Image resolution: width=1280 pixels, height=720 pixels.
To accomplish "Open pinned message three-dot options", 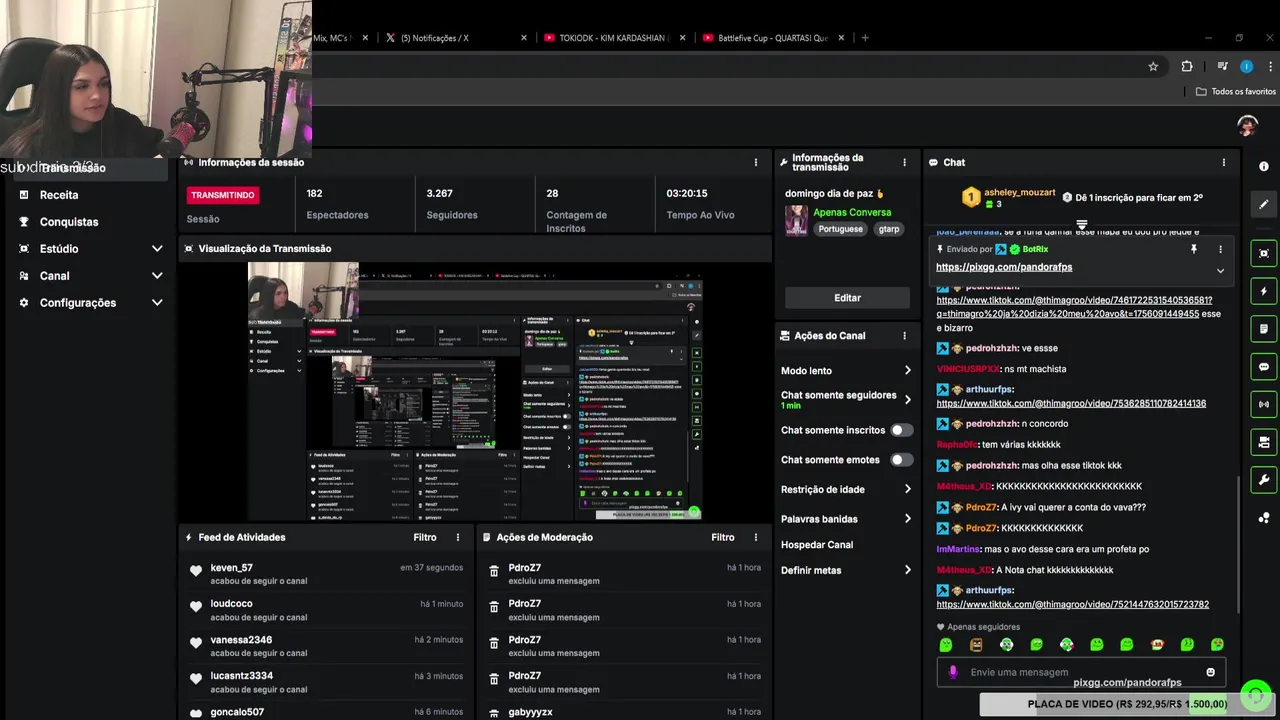I will (1220, 249).
